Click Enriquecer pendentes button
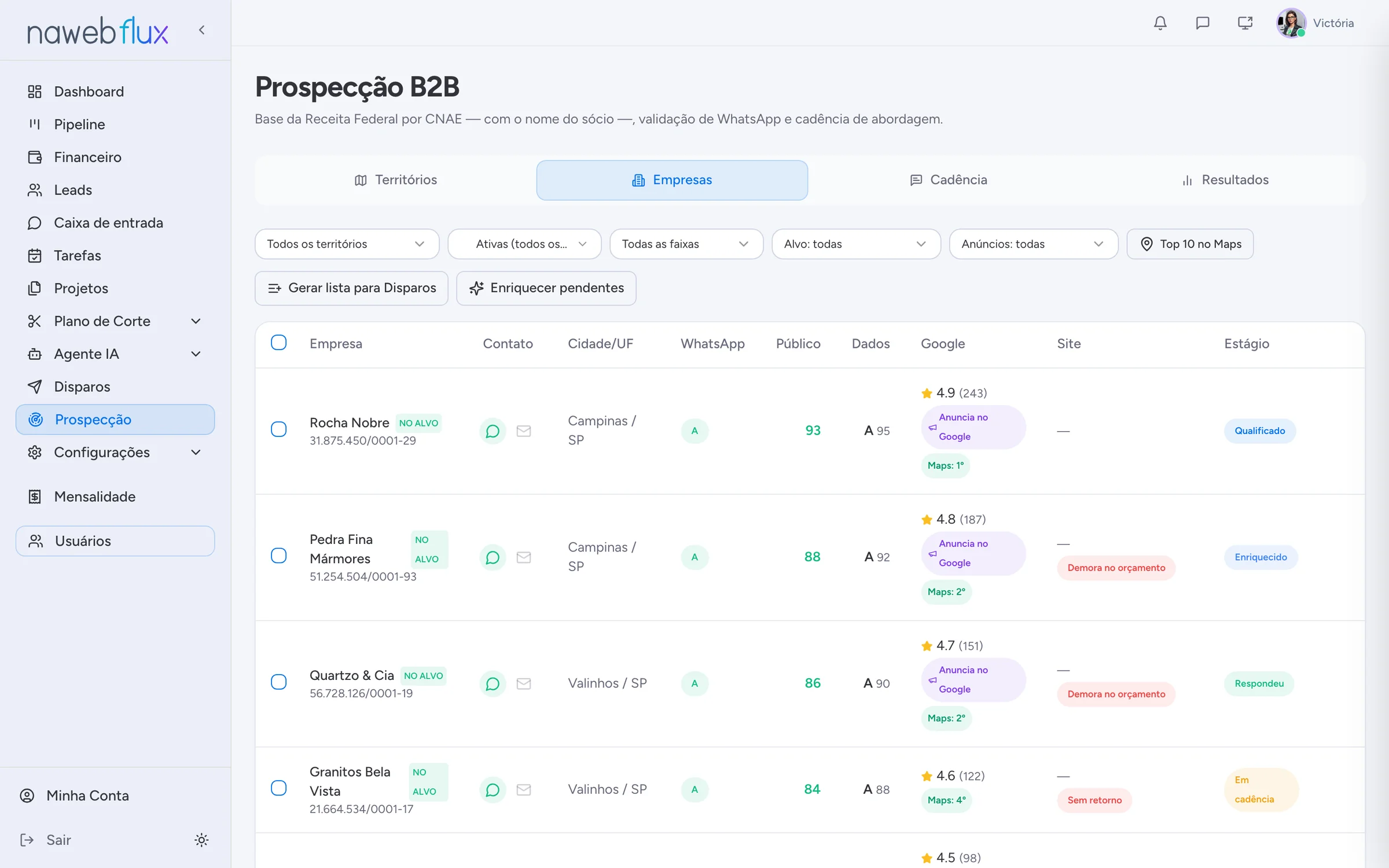The width and height of the screenshot is (1389, 868). 546,288
